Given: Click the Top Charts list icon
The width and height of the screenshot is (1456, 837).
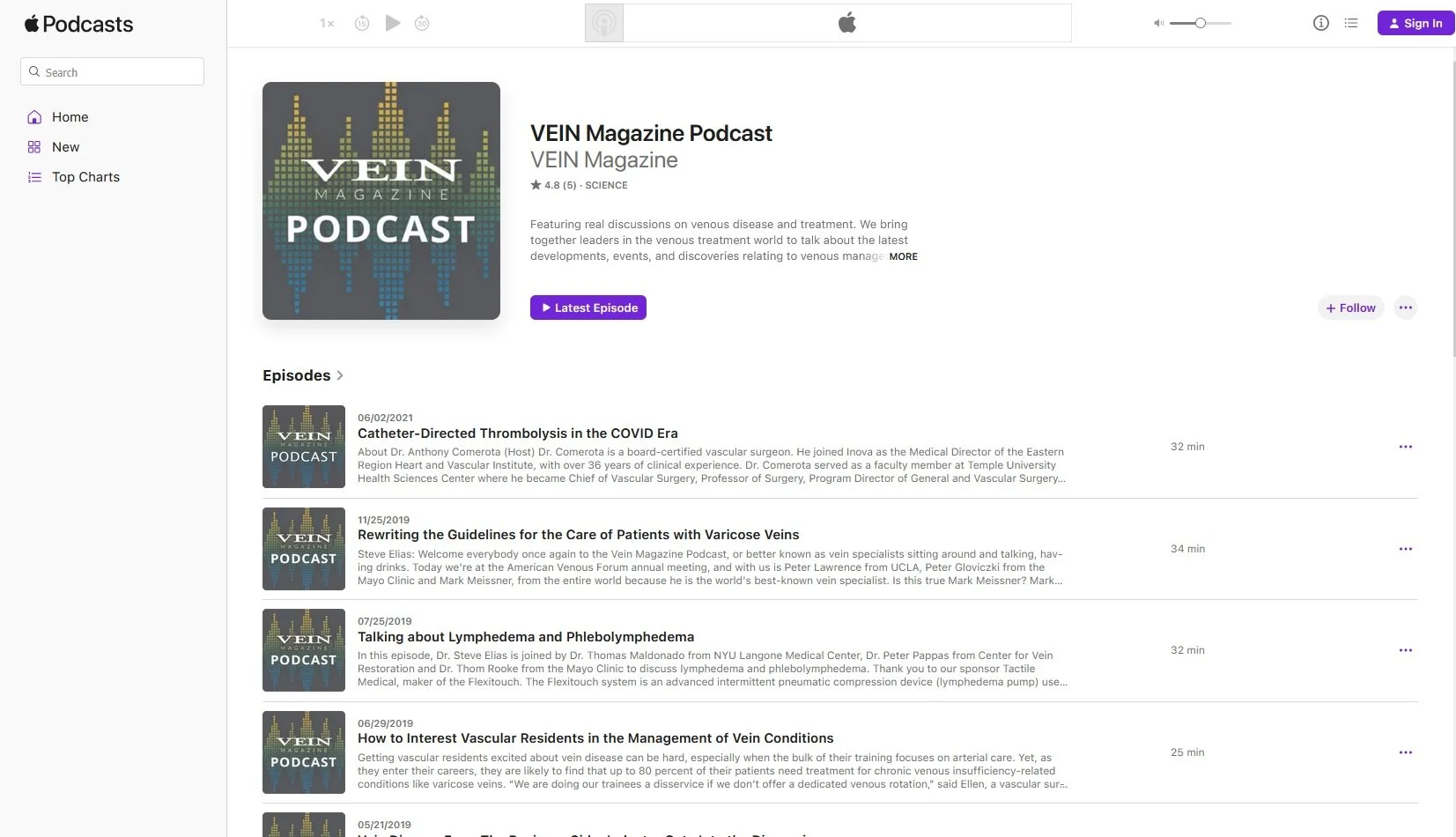Looking at the screenshot, I should (x=34, y=177).
